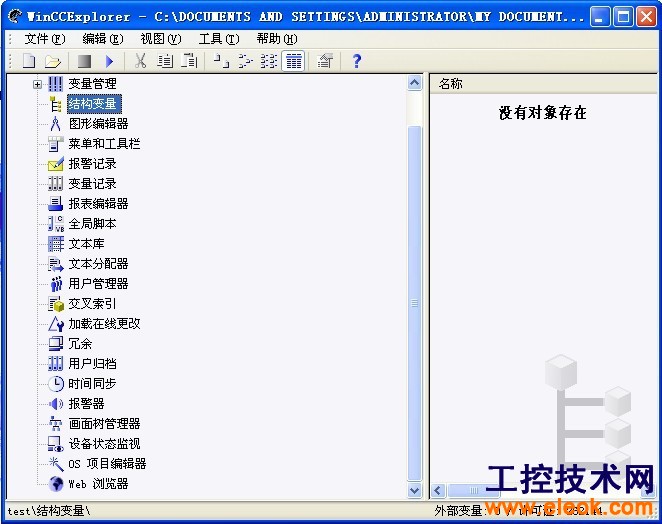
Task: Select the 冗余 tree item
Action: point(80,344)
